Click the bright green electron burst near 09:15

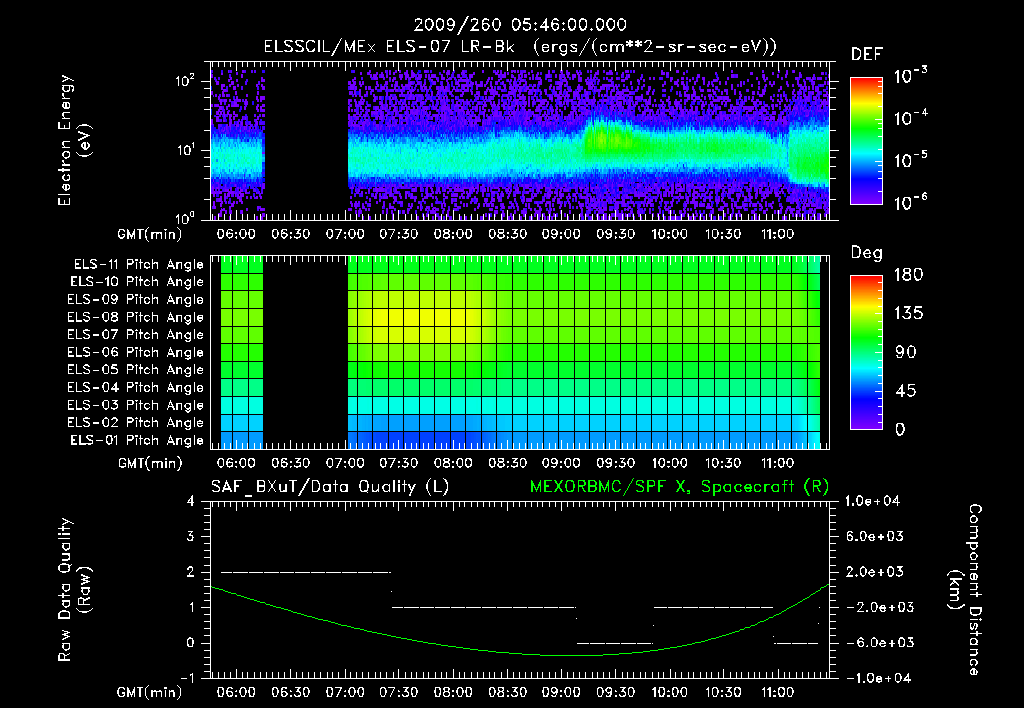click(607, 139)
